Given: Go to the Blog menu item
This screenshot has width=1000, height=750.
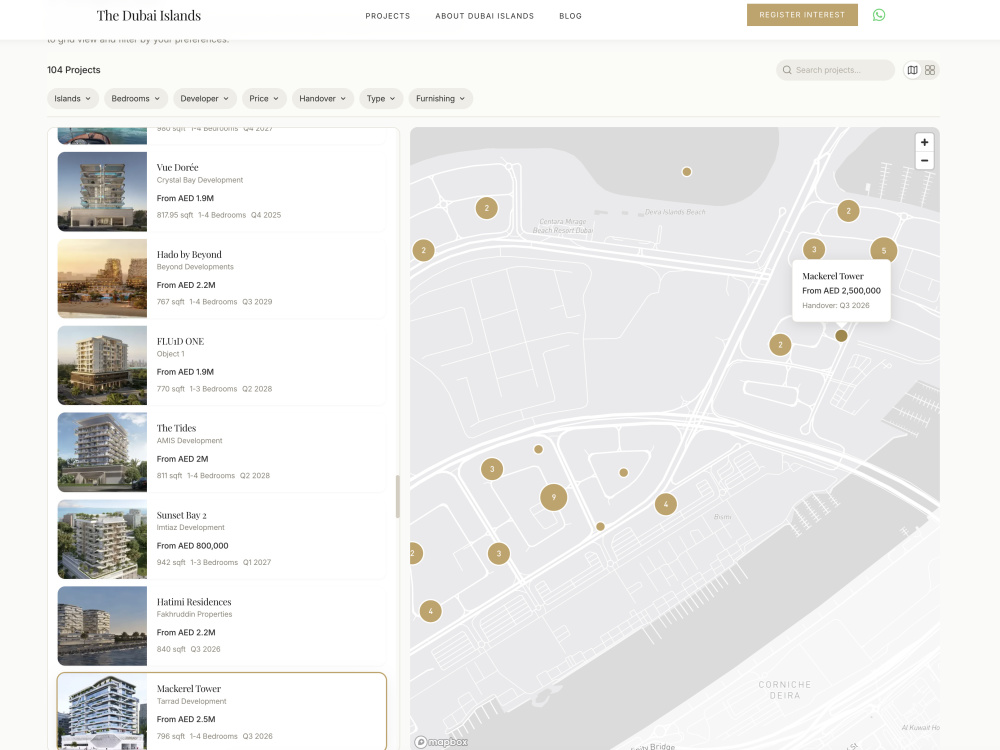Looking at the screenshot, I should 570,16.
